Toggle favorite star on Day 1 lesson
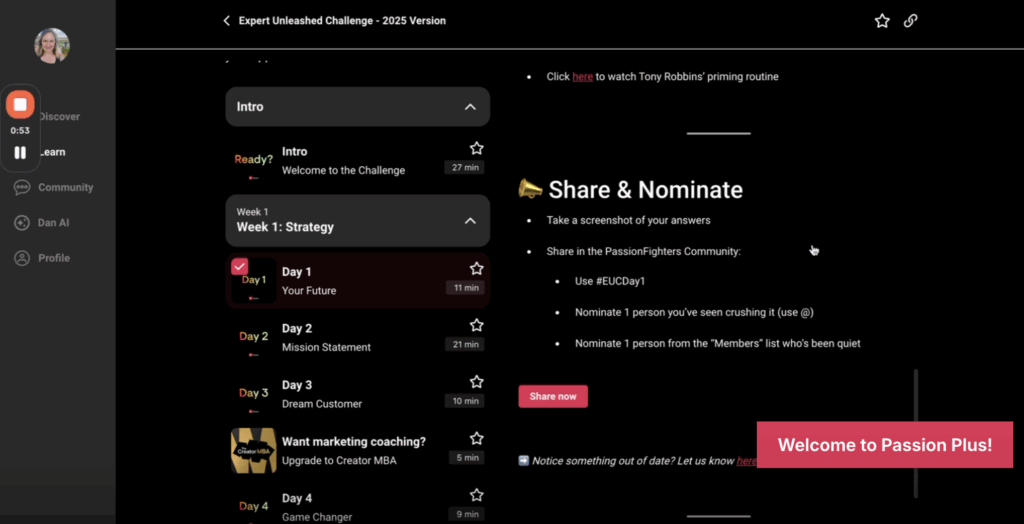 pos(476,269)
